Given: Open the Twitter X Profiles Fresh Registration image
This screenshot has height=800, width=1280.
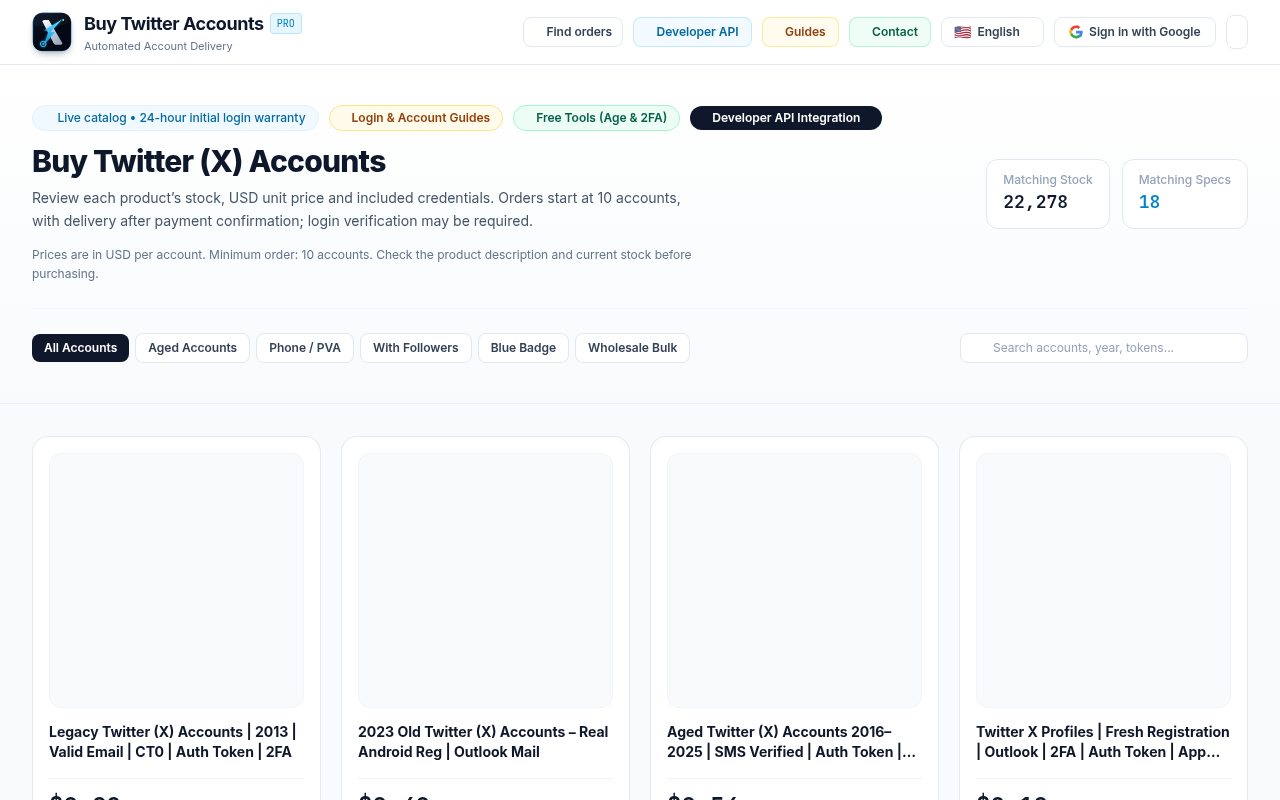Looking at the screenshot, I should click(1103, 580).
